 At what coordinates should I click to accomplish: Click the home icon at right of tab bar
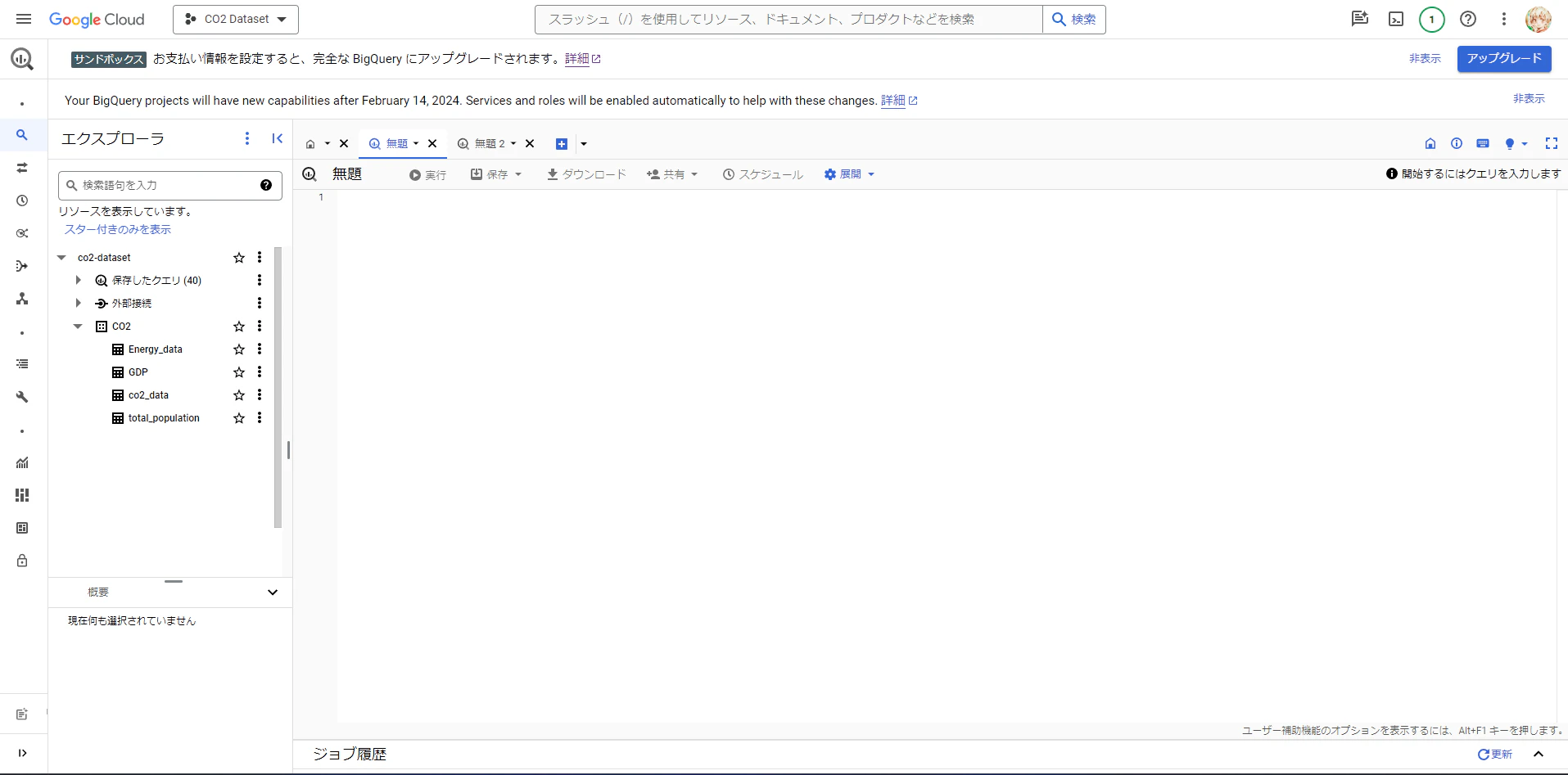1430,143
